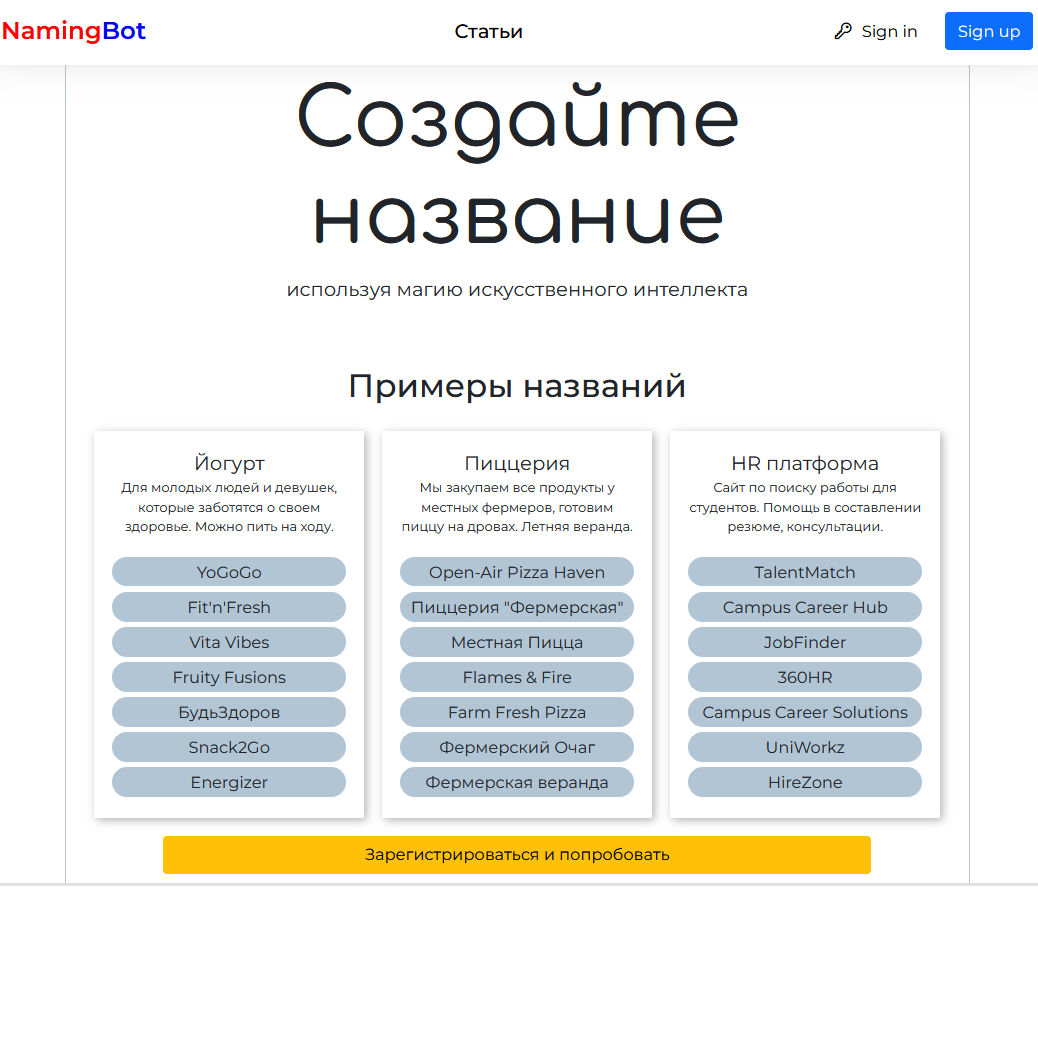Select Фермерский Очаг suggestion

(517, 747)
